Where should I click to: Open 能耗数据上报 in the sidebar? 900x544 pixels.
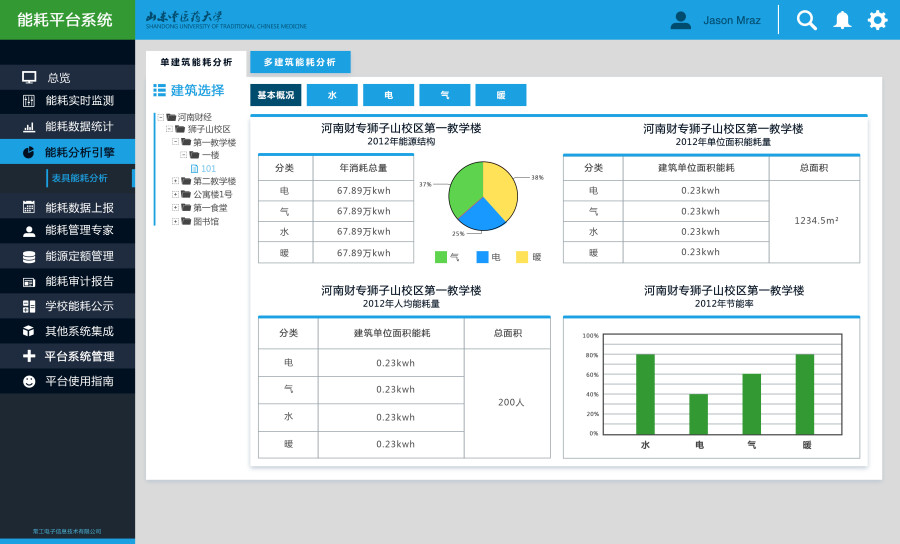click(x=67, y=207)
